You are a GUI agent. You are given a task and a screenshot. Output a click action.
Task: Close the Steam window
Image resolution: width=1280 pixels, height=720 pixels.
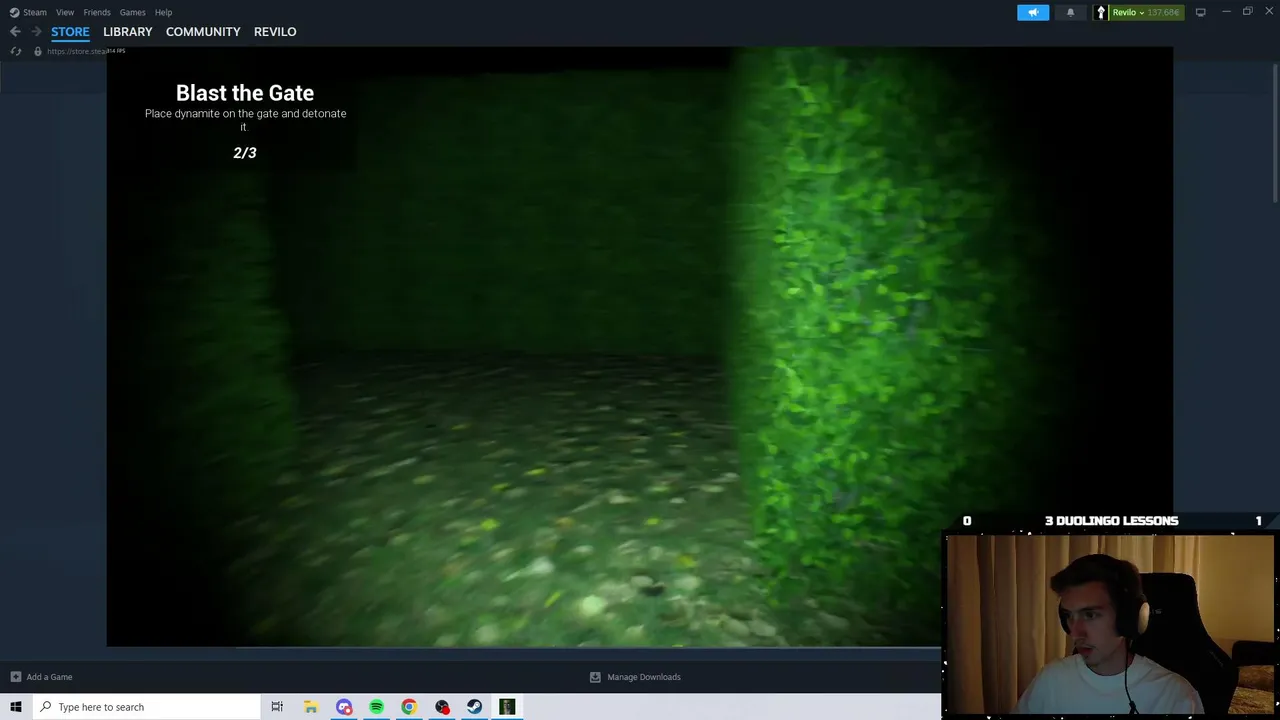coord(1269,12)
